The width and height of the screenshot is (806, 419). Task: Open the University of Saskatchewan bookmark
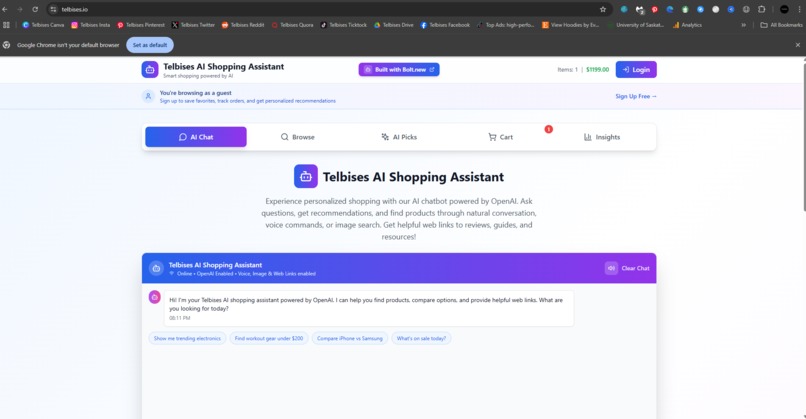[636, 25]
